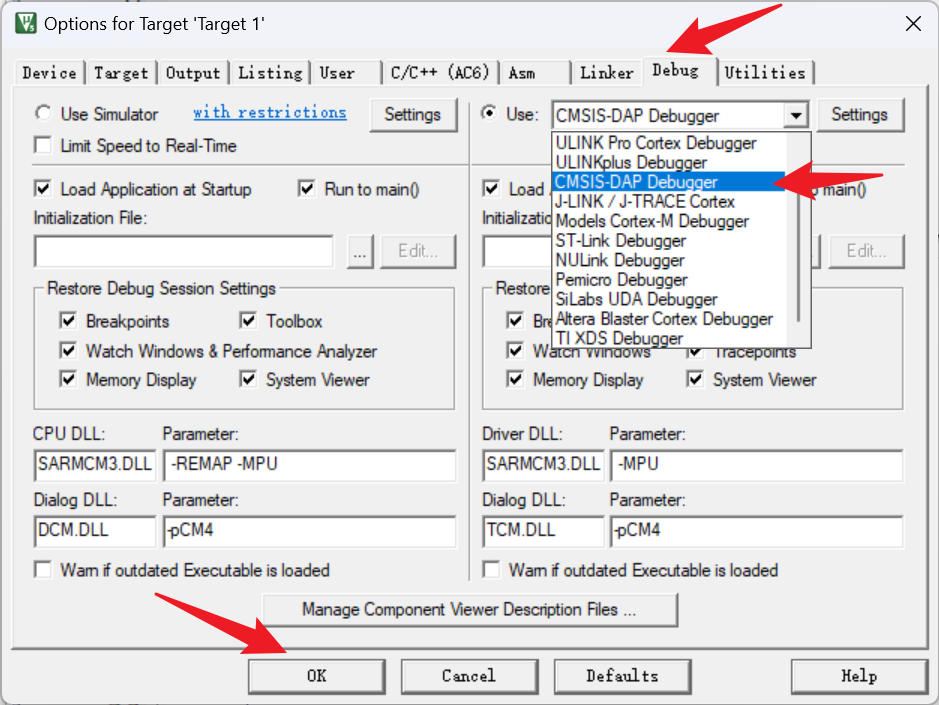
Task: Click the TCM.DLL dialog DLL field
Action: coord(543,531)
